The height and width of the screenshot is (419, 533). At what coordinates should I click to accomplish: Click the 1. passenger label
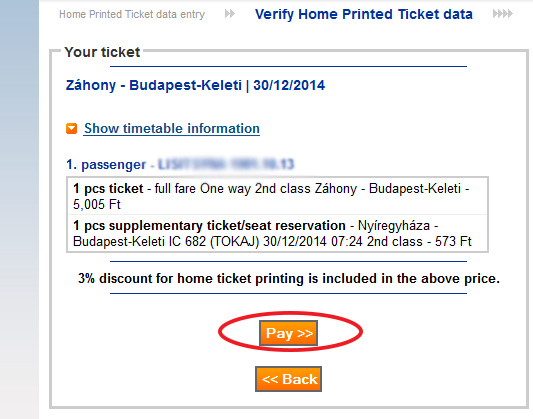106,164
